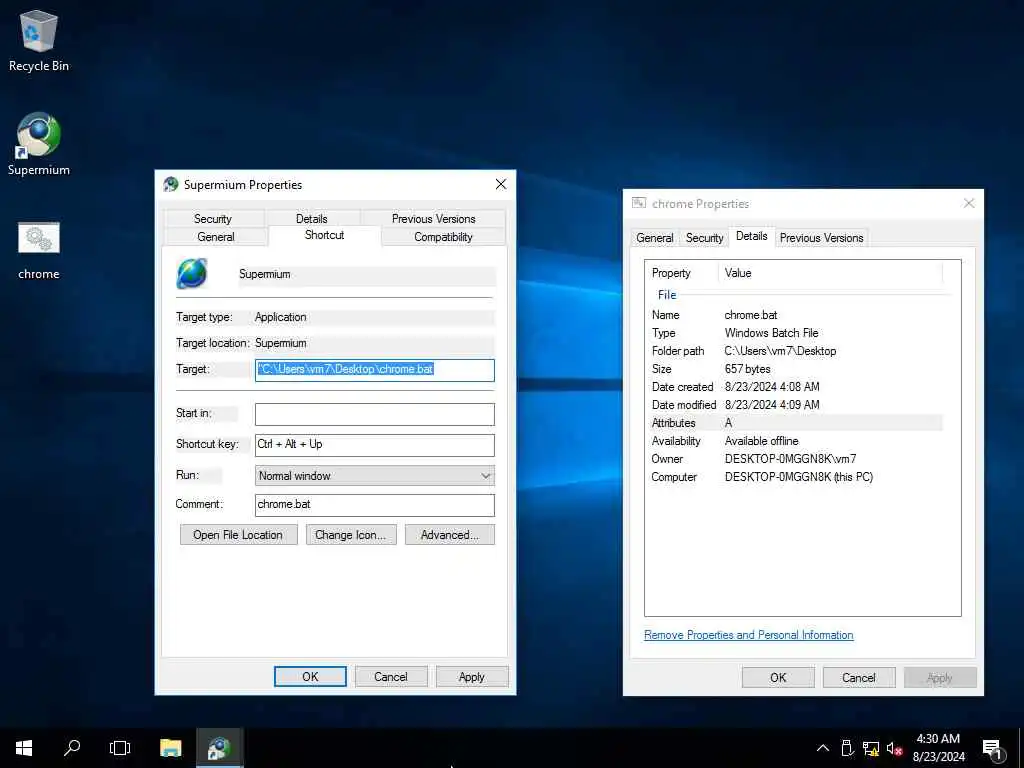This screenshot has width=1024, height=768.
Task: Select the Computer row
Action: pos(797,477)
